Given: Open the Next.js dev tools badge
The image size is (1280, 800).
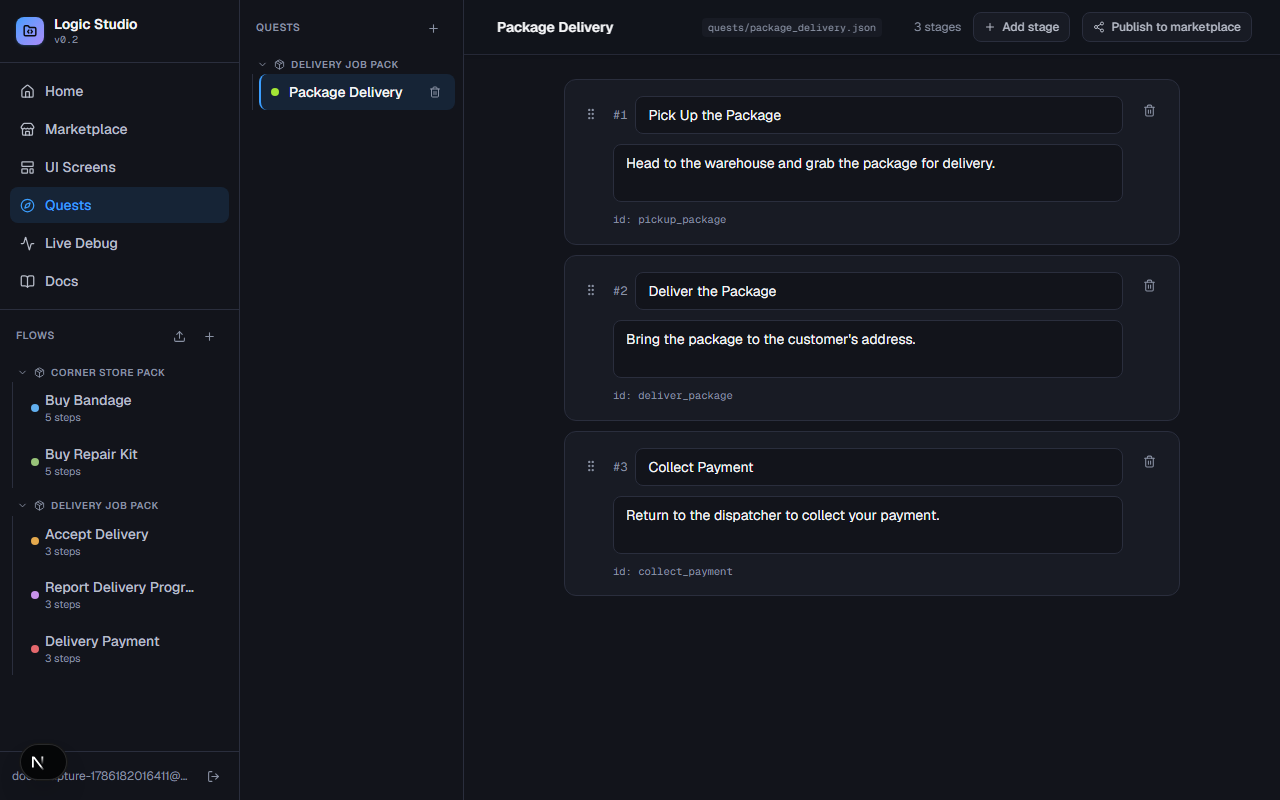Looking at the screenshot, I should (x=43, y=762).
